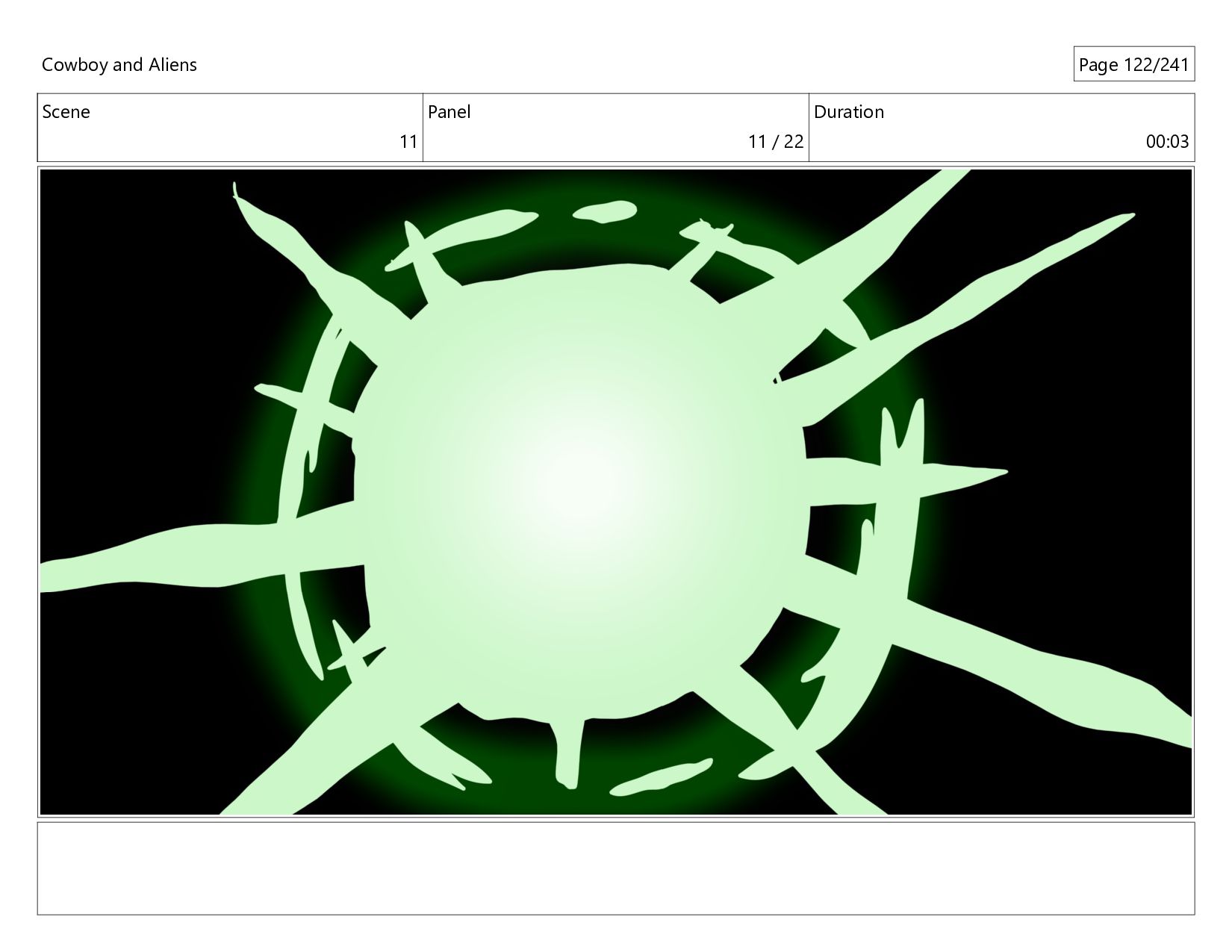Click the 'Cowboy and Aliens' title text
This screenshot has height=952, width=1232.
tap(119, 65)
